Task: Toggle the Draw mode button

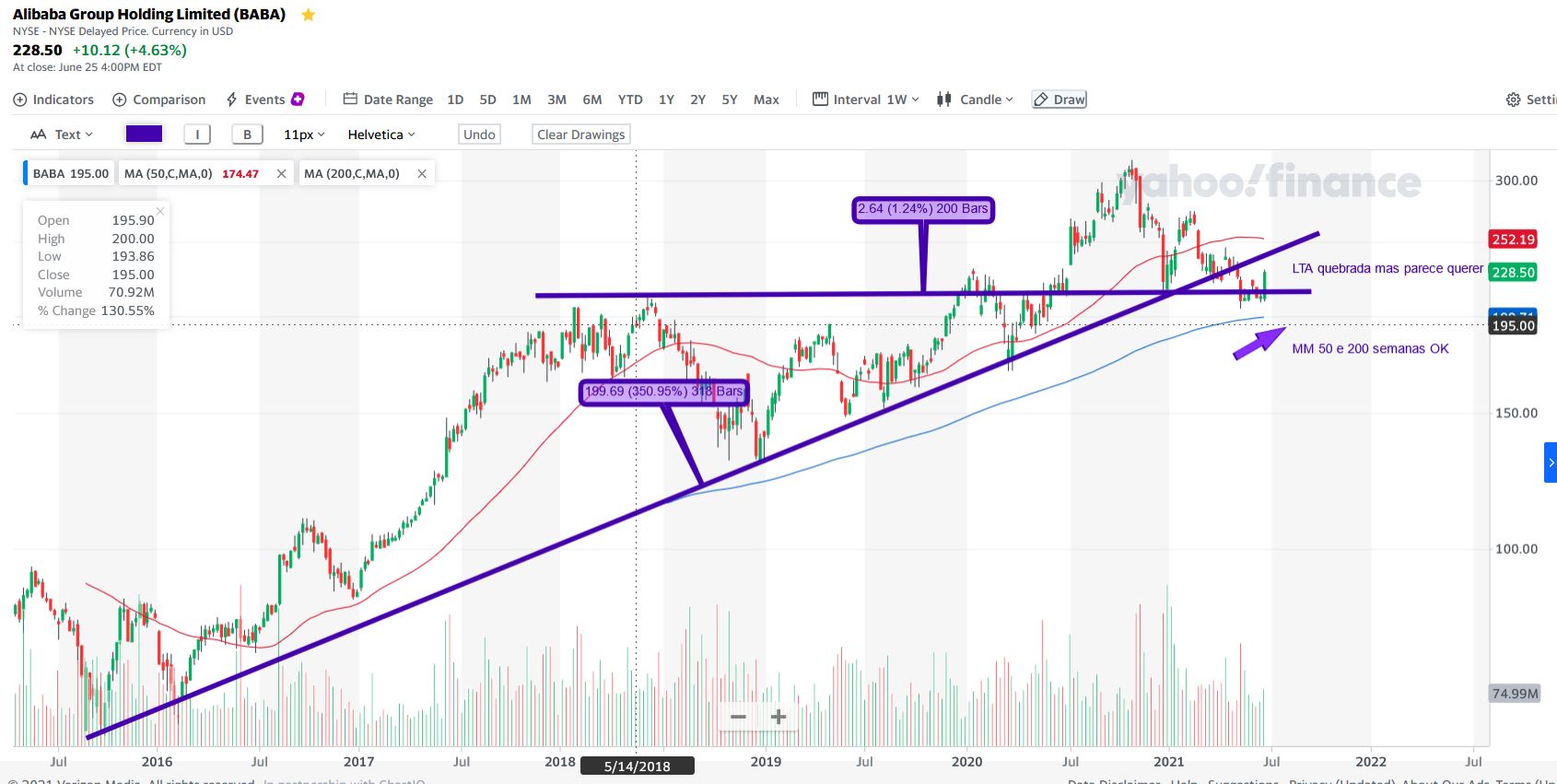Action: coord(1059,99)
